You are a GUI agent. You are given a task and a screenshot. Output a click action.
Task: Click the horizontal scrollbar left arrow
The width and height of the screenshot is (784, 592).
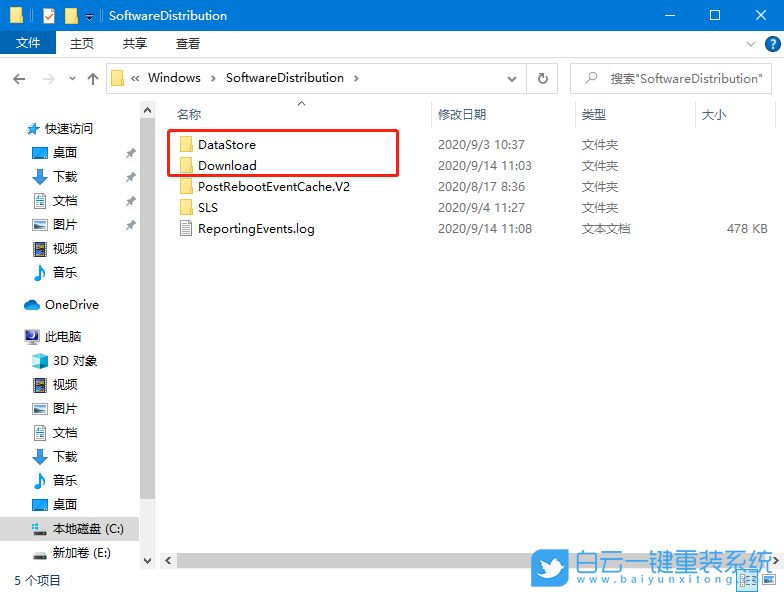pyautogui.click(x=168, y=560)
